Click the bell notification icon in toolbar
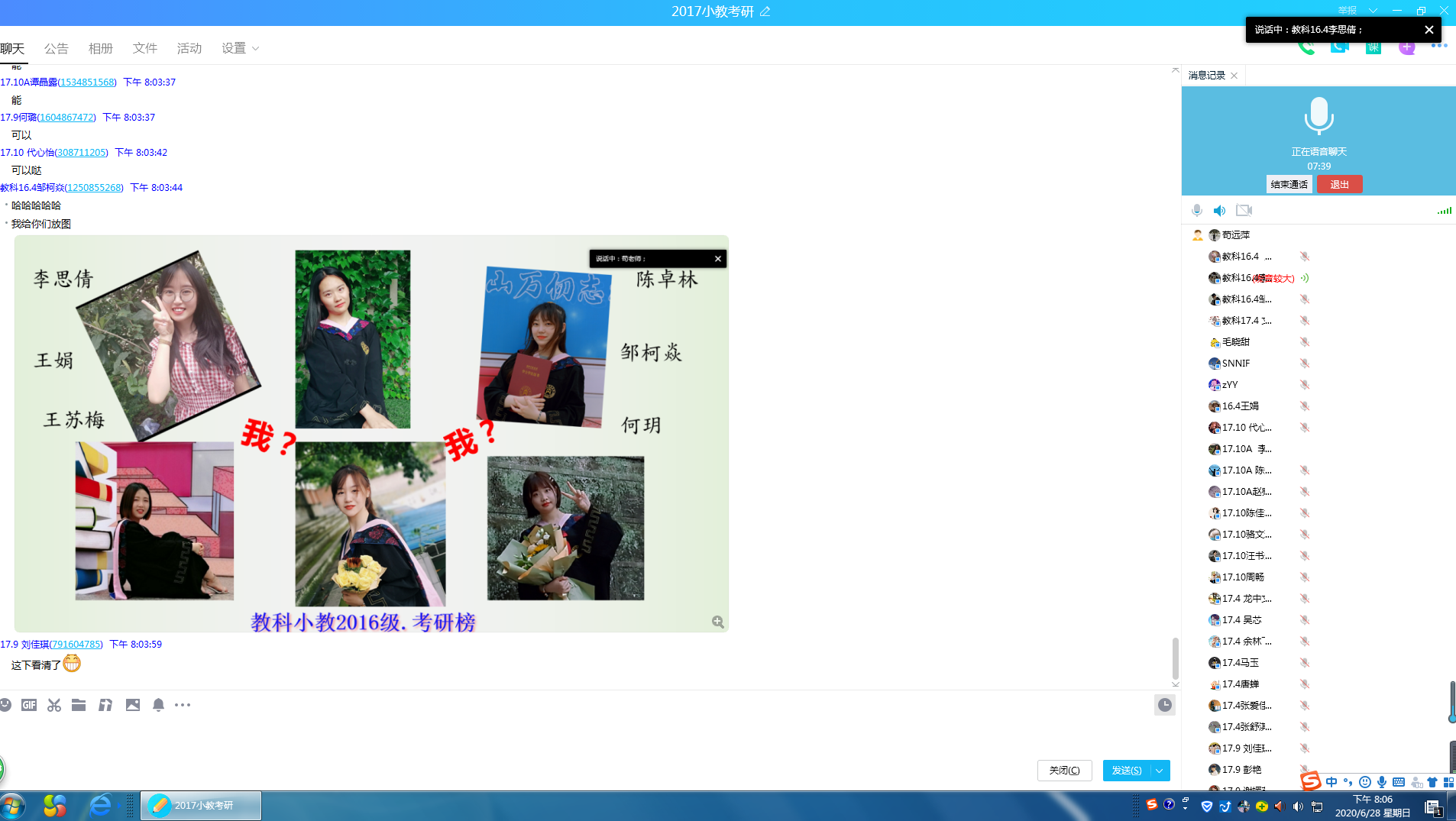This screenshot has height=821, width=1456. [158, 705]
